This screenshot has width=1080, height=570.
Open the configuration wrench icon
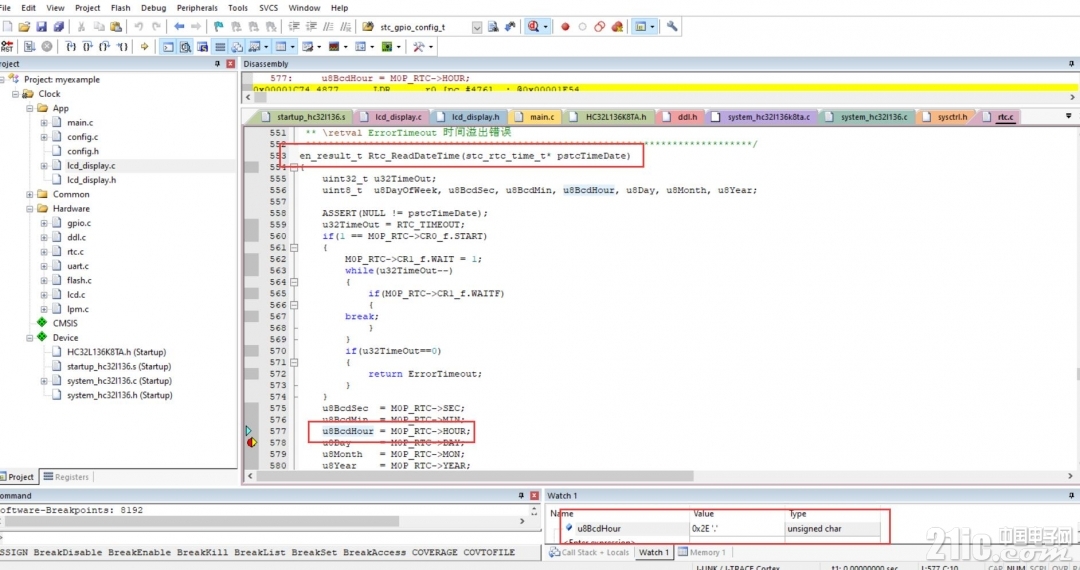coord(672,26)
